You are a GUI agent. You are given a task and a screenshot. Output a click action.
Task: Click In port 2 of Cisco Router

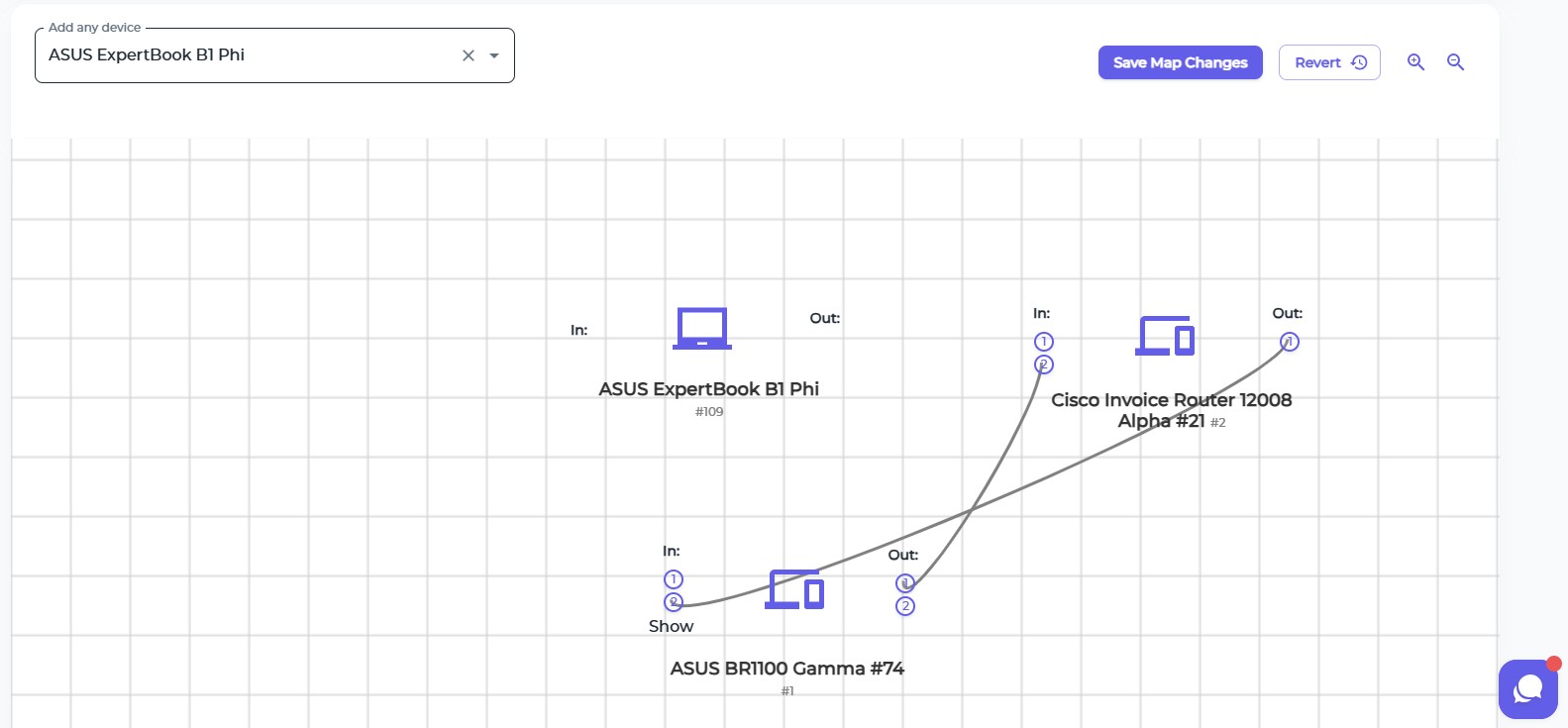1043,364
